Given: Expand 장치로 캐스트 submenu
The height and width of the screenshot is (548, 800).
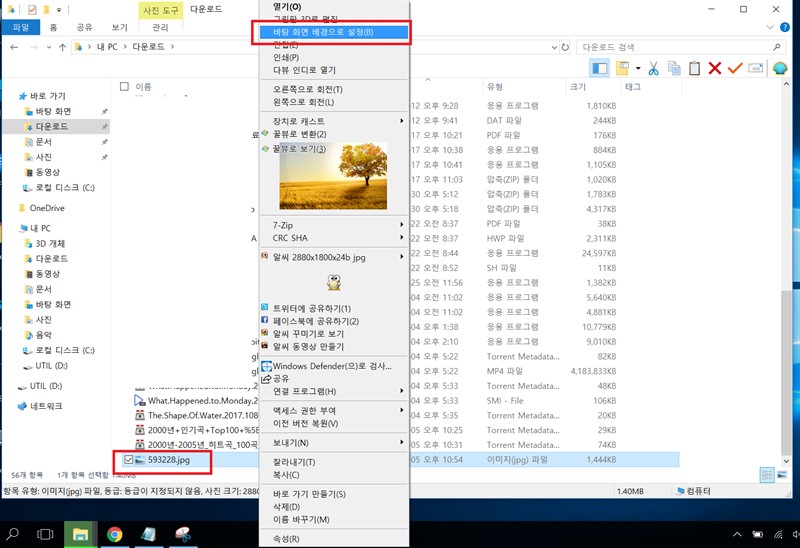Looking at the screenshot, I should (334, 121).
